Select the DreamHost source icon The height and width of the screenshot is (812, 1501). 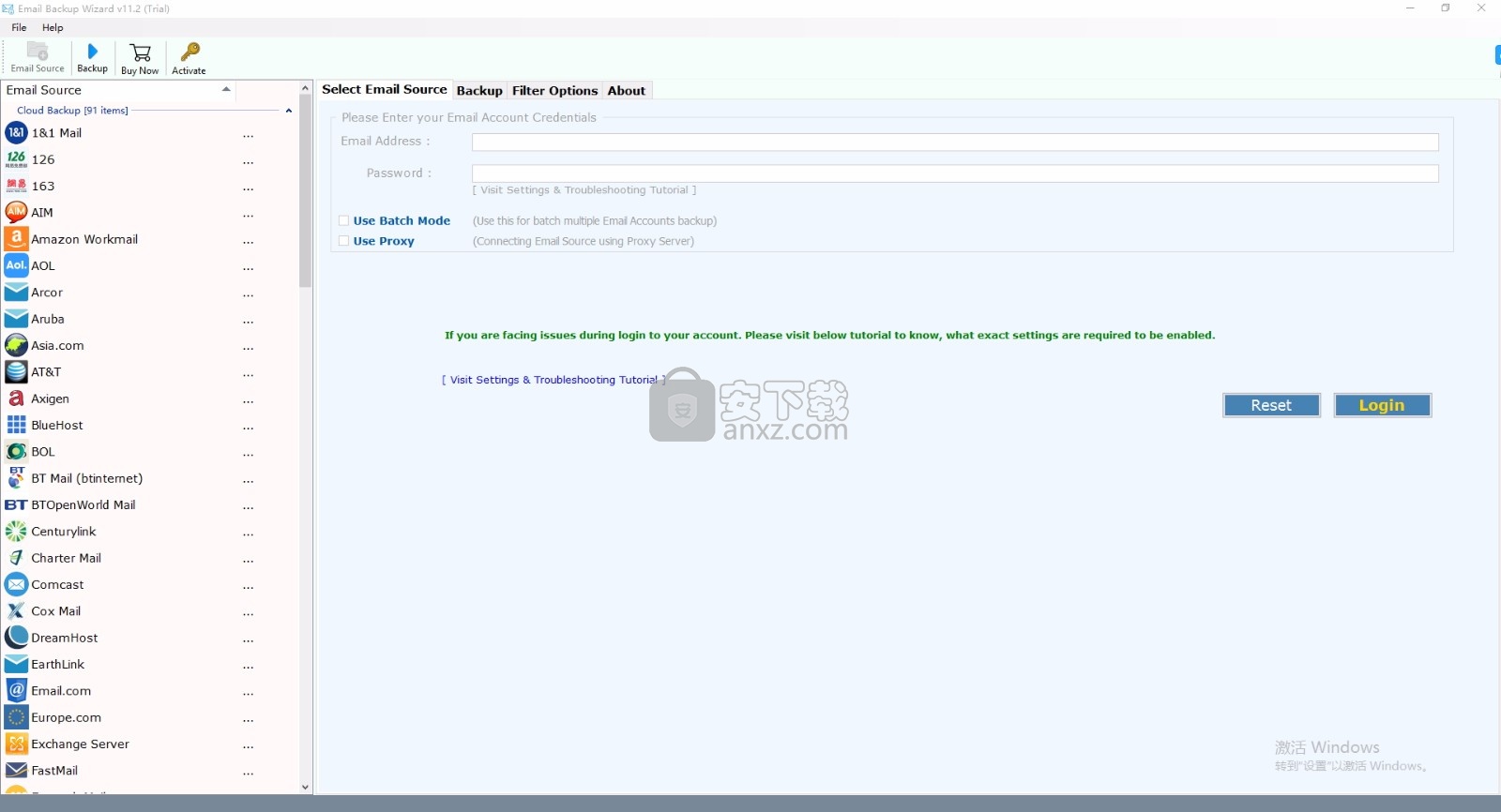[16, 638]
